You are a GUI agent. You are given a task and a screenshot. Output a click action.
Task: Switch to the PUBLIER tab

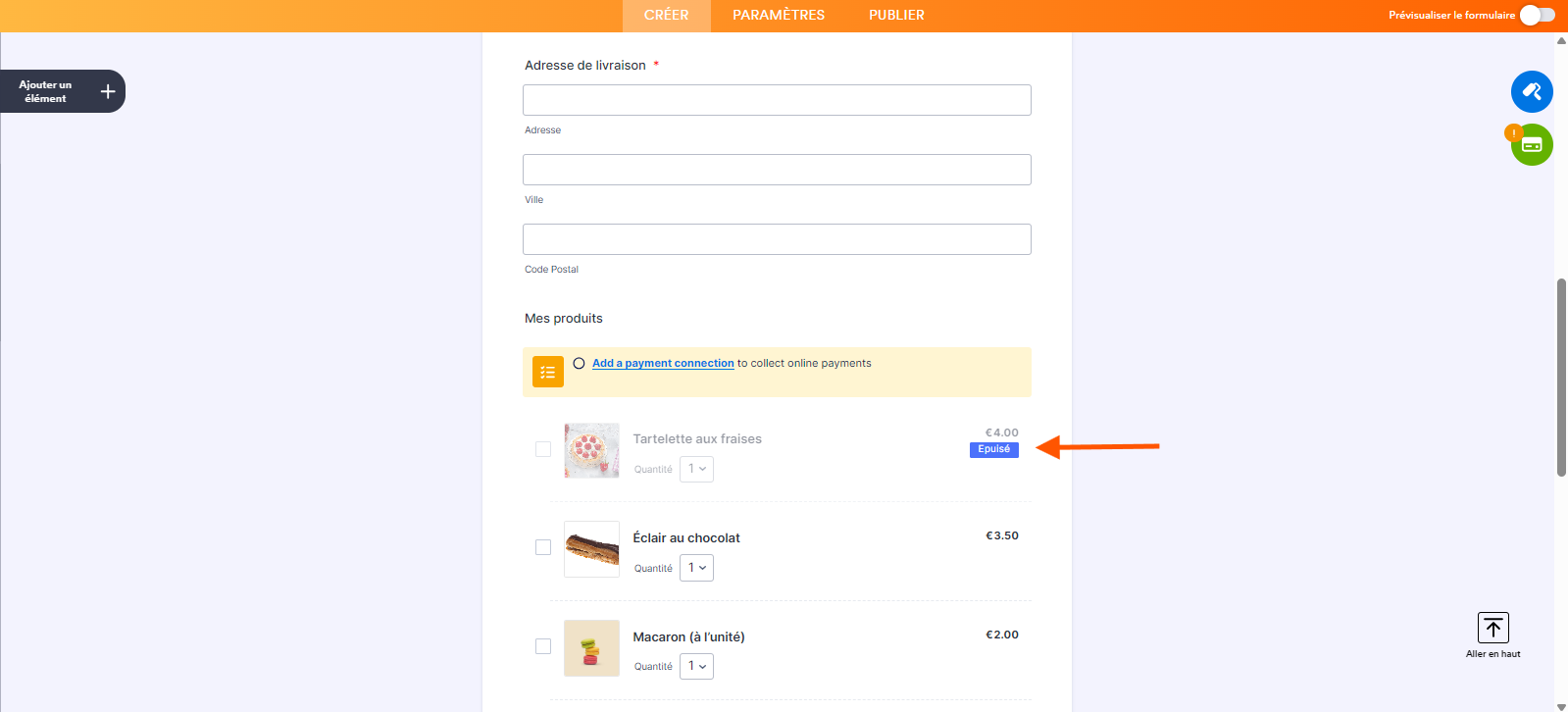coord(896,15)
